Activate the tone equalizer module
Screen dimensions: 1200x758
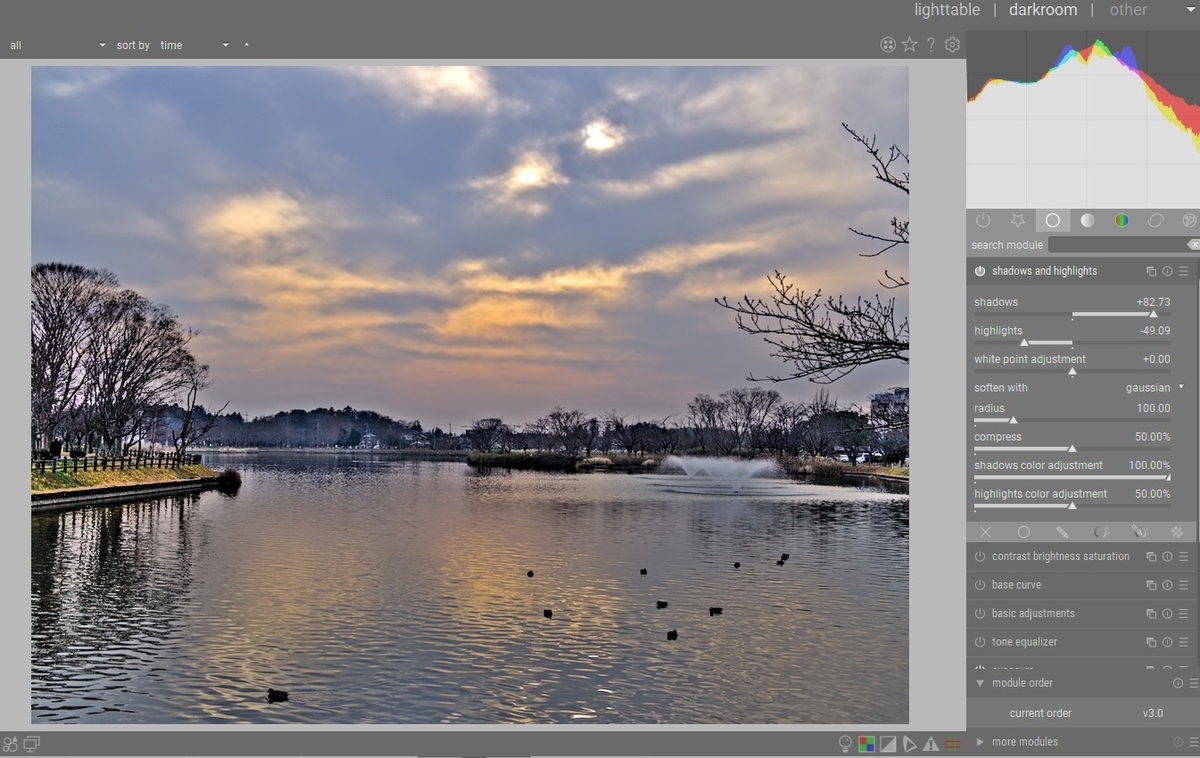click(x=979, y=642)
